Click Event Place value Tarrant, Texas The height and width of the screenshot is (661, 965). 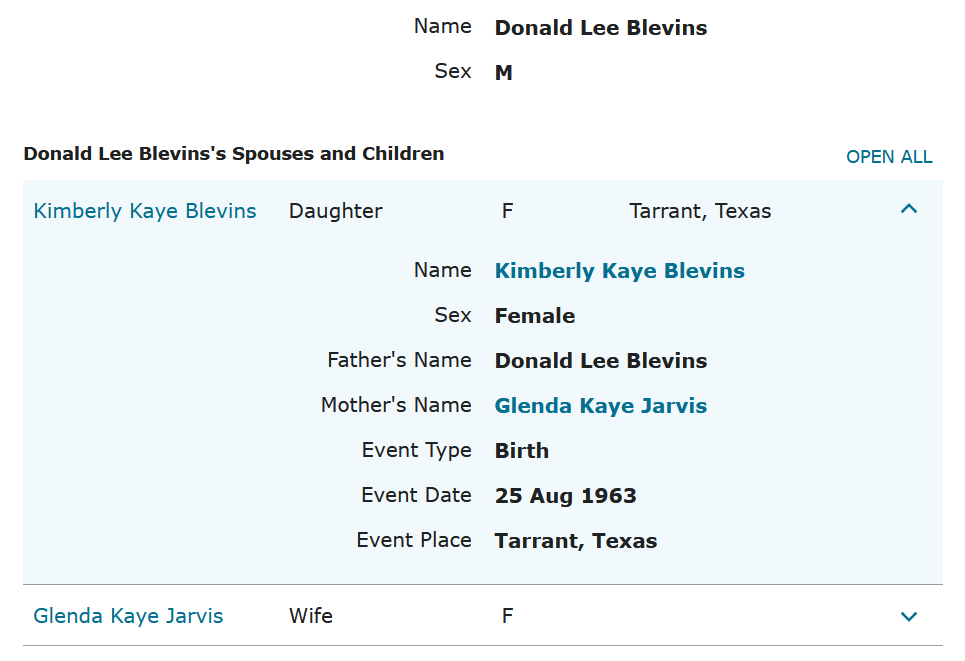575,541
